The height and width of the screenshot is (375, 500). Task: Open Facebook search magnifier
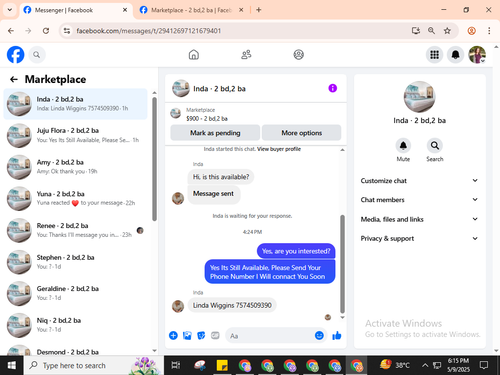pos(37,55)
